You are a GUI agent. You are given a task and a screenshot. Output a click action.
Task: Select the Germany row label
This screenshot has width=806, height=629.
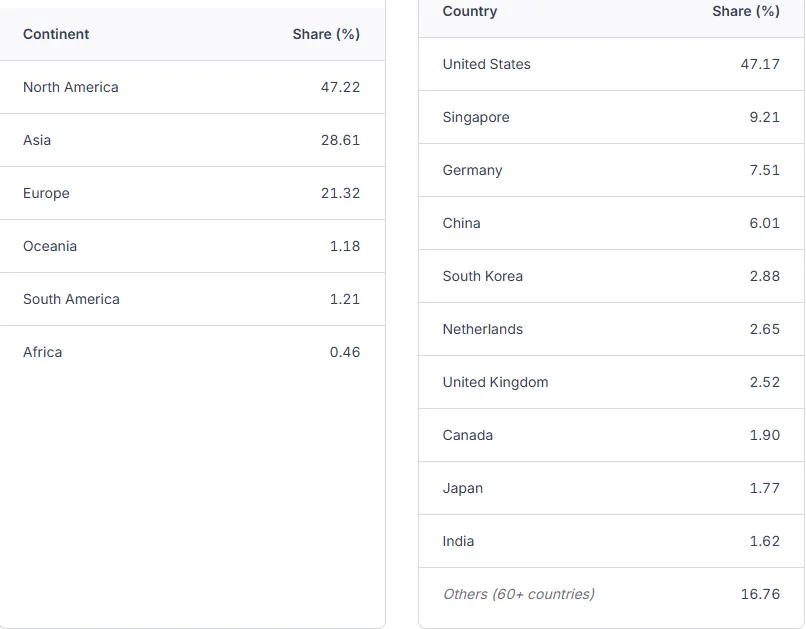pos(473,170)
